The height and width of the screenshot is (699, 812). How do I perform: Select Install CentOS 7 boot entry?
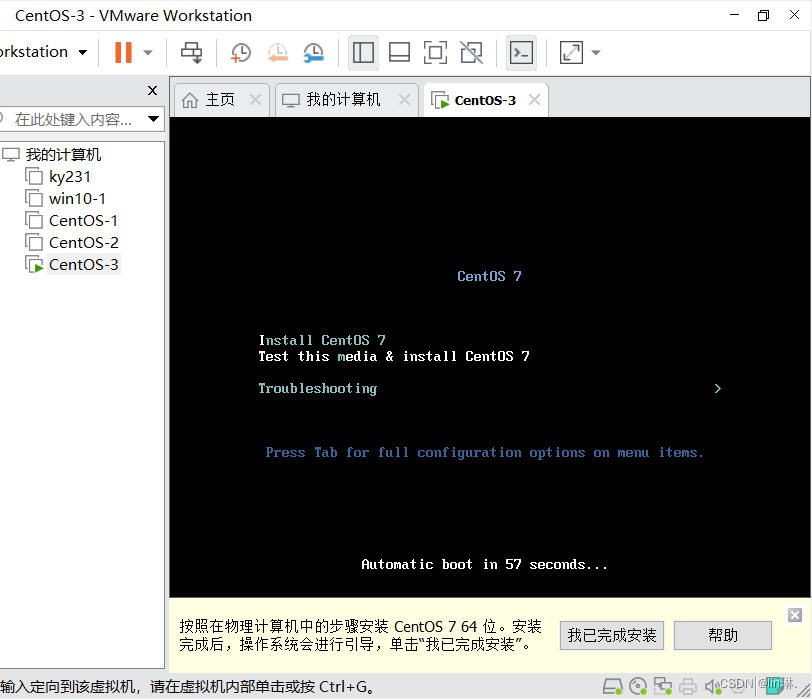322,340
